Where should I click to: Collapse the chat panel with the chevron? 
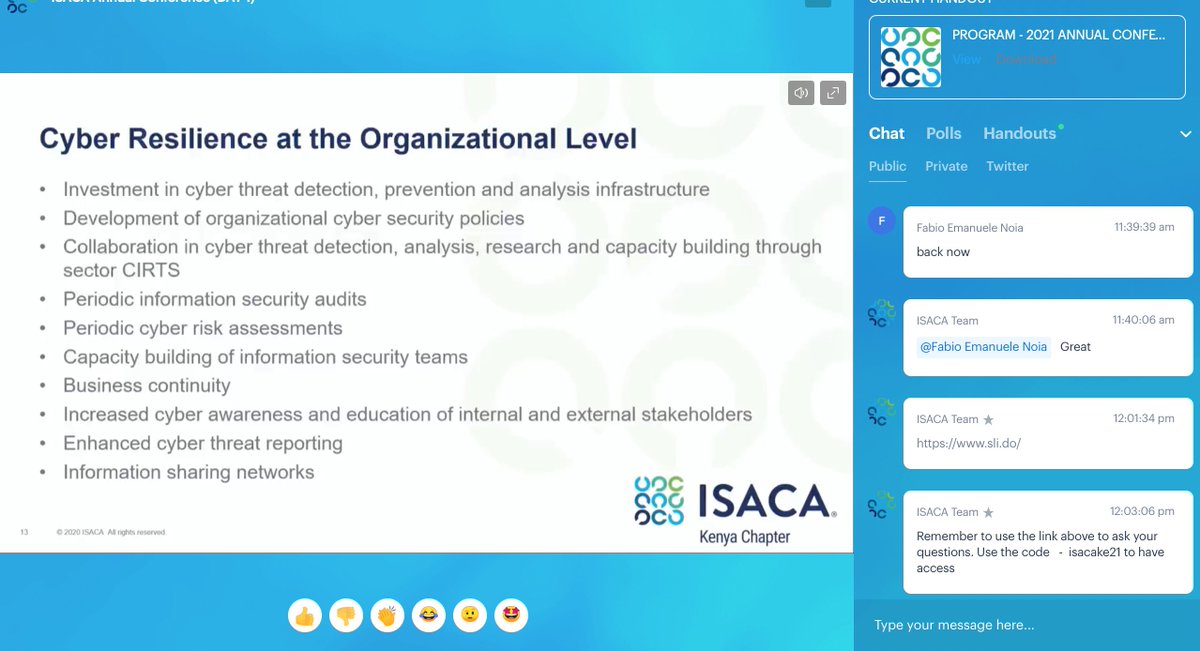[x=1185, y=134]
